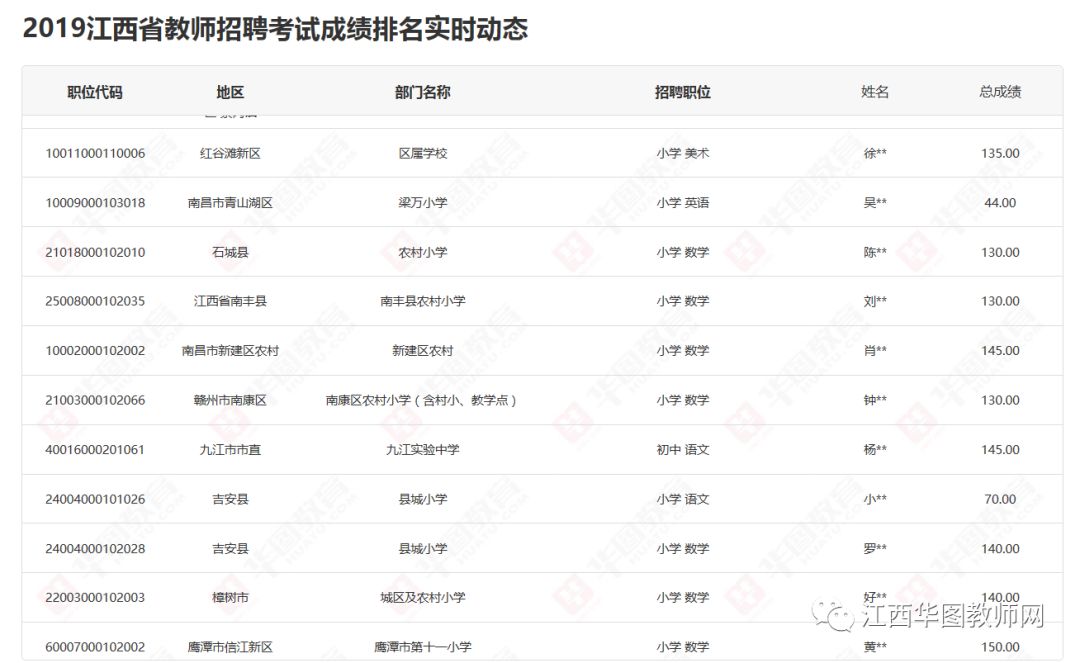Click region cell 南昌市青山湖区

pos(230,203)
